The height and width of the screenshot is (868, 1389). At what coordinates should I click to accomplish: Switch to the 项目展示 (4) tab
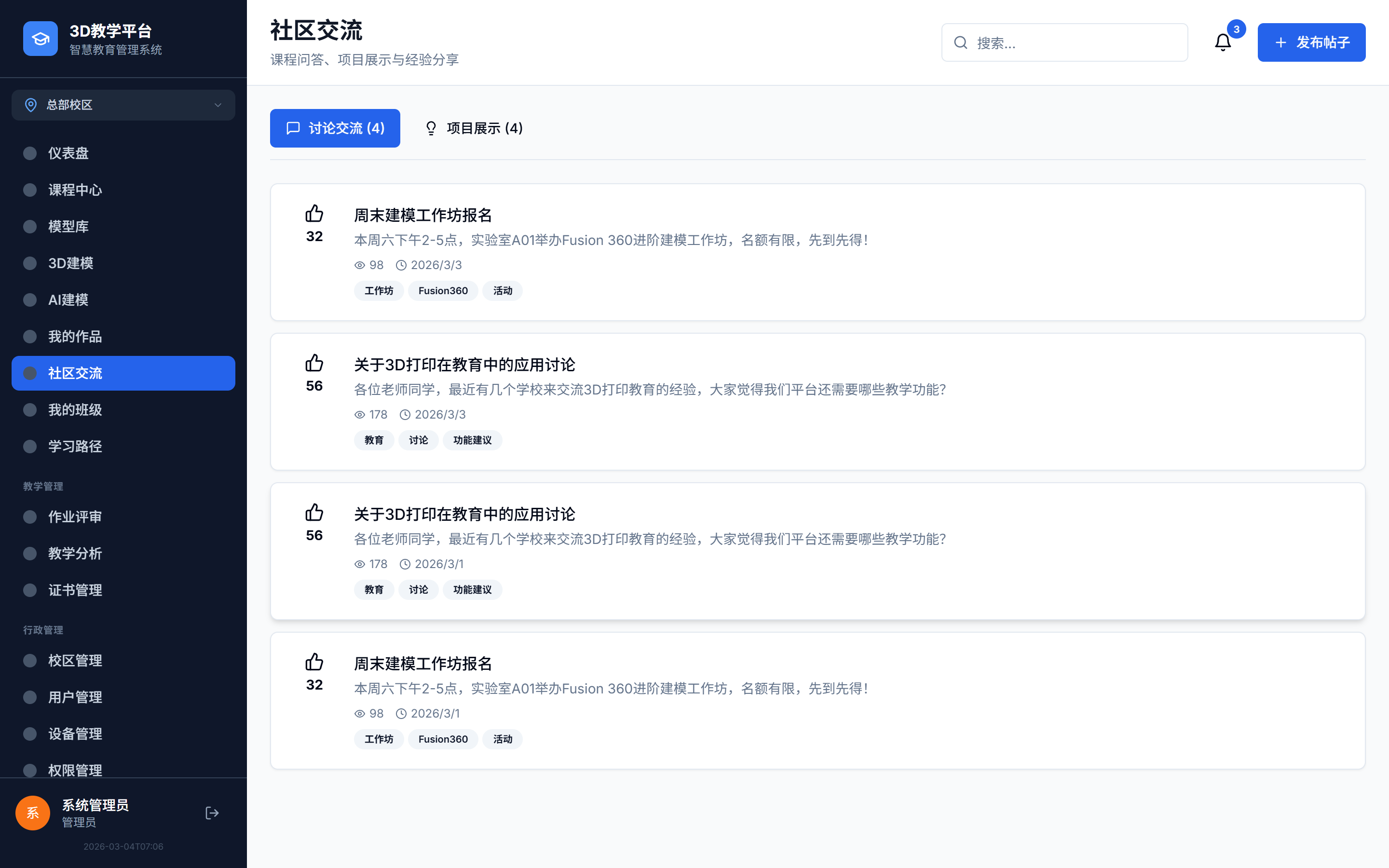(x=473, y=128)
